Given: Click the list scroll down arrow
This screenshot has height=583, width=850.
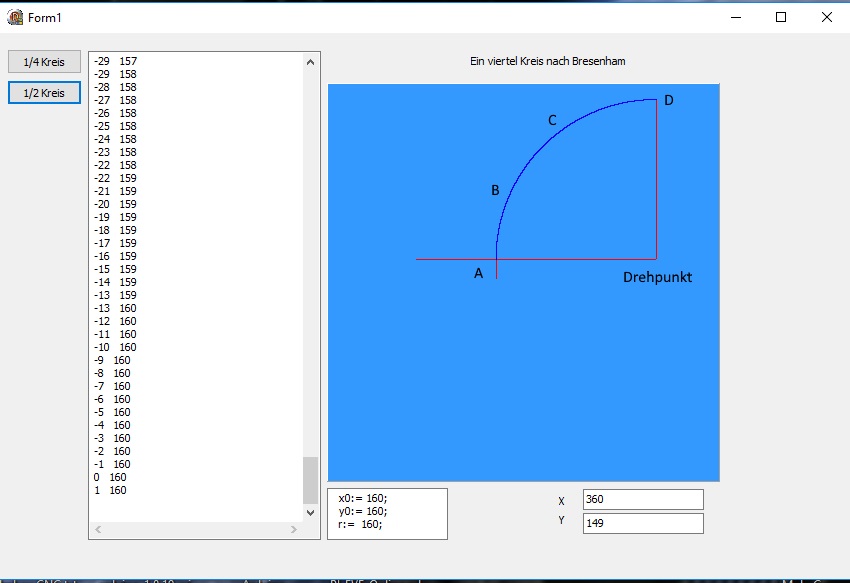Looking at the screenshot, I should click(310, 512).
